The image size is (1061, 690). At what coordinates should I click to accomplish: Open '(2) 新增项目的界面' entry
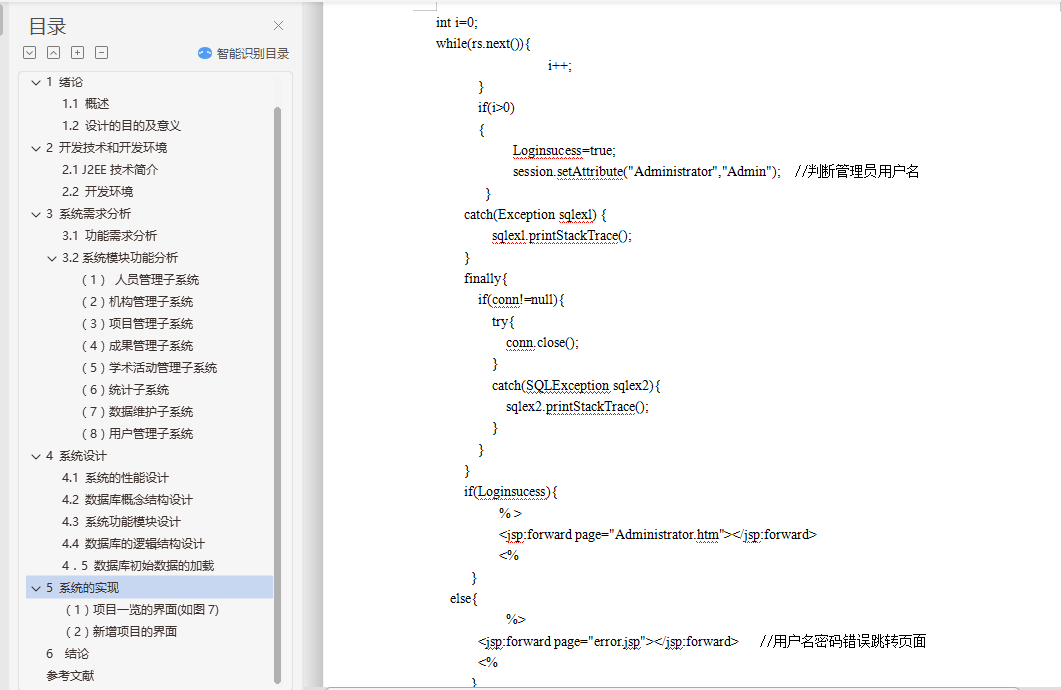point(121,632)
